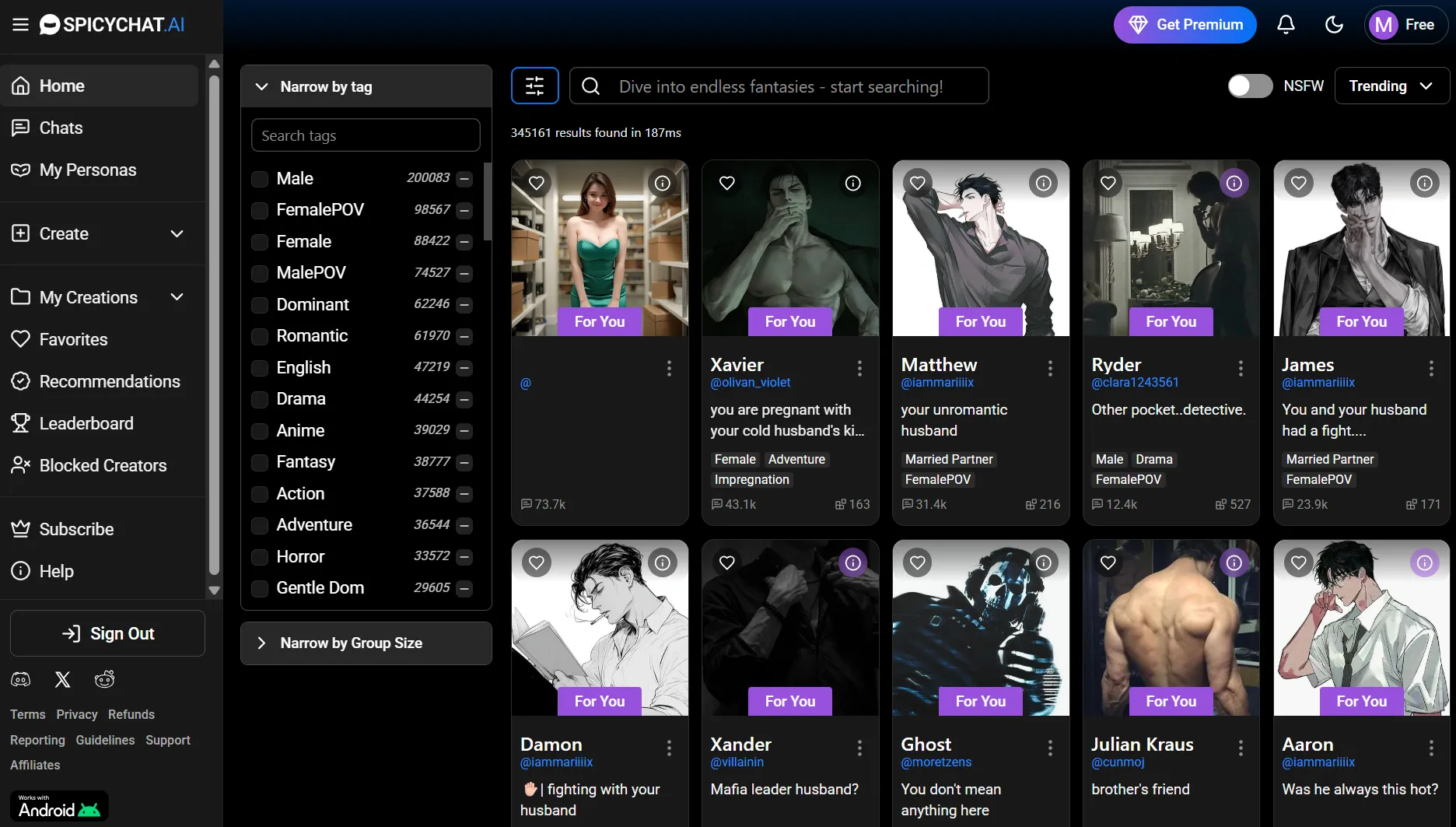1456x827 pixels.
Task: Exclude Male tag with minus icon
Action: tap(464, 179)
